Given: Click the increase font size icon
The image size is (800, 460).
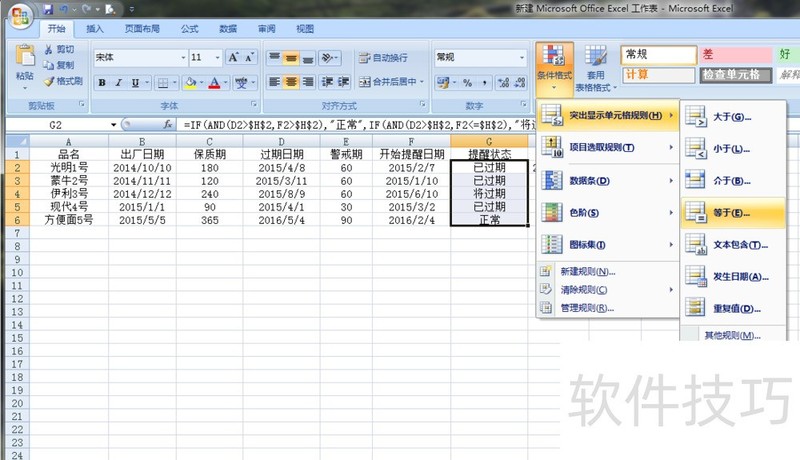Looking at the screenshot, I should (235, 58).
